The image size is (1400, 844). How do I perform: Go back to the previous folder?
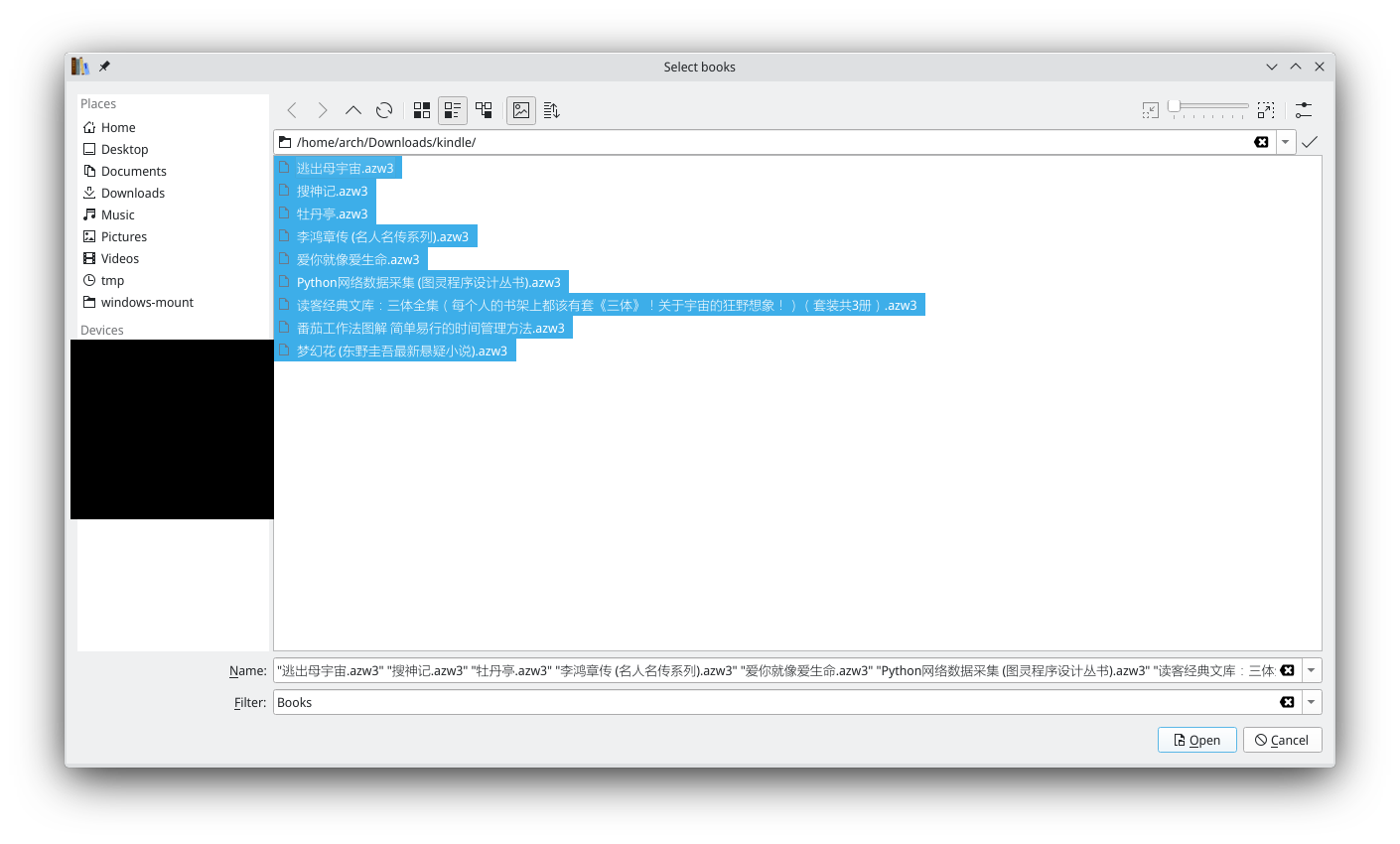(x=292, y=110)
